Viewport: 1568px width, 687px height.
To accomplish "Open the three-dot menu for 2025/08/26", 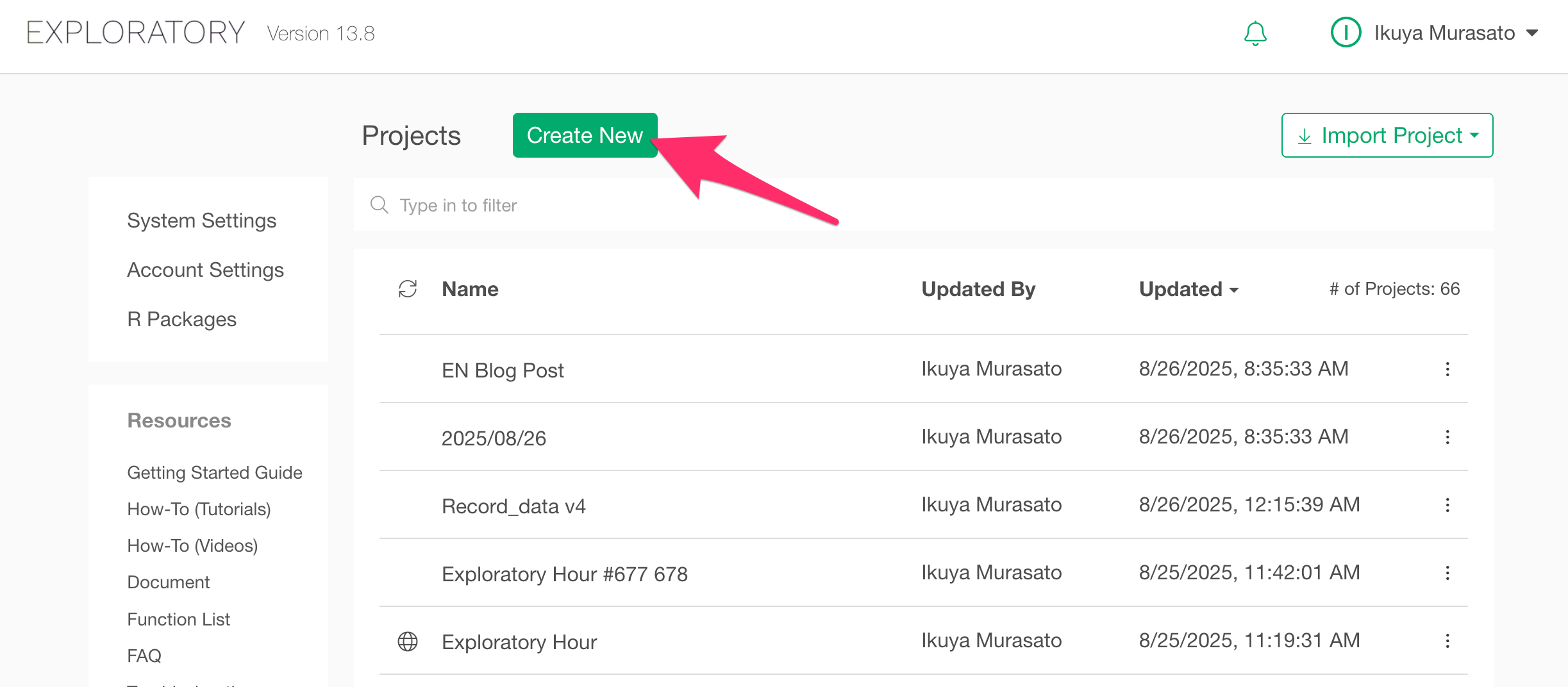I will pos(1447,437).
